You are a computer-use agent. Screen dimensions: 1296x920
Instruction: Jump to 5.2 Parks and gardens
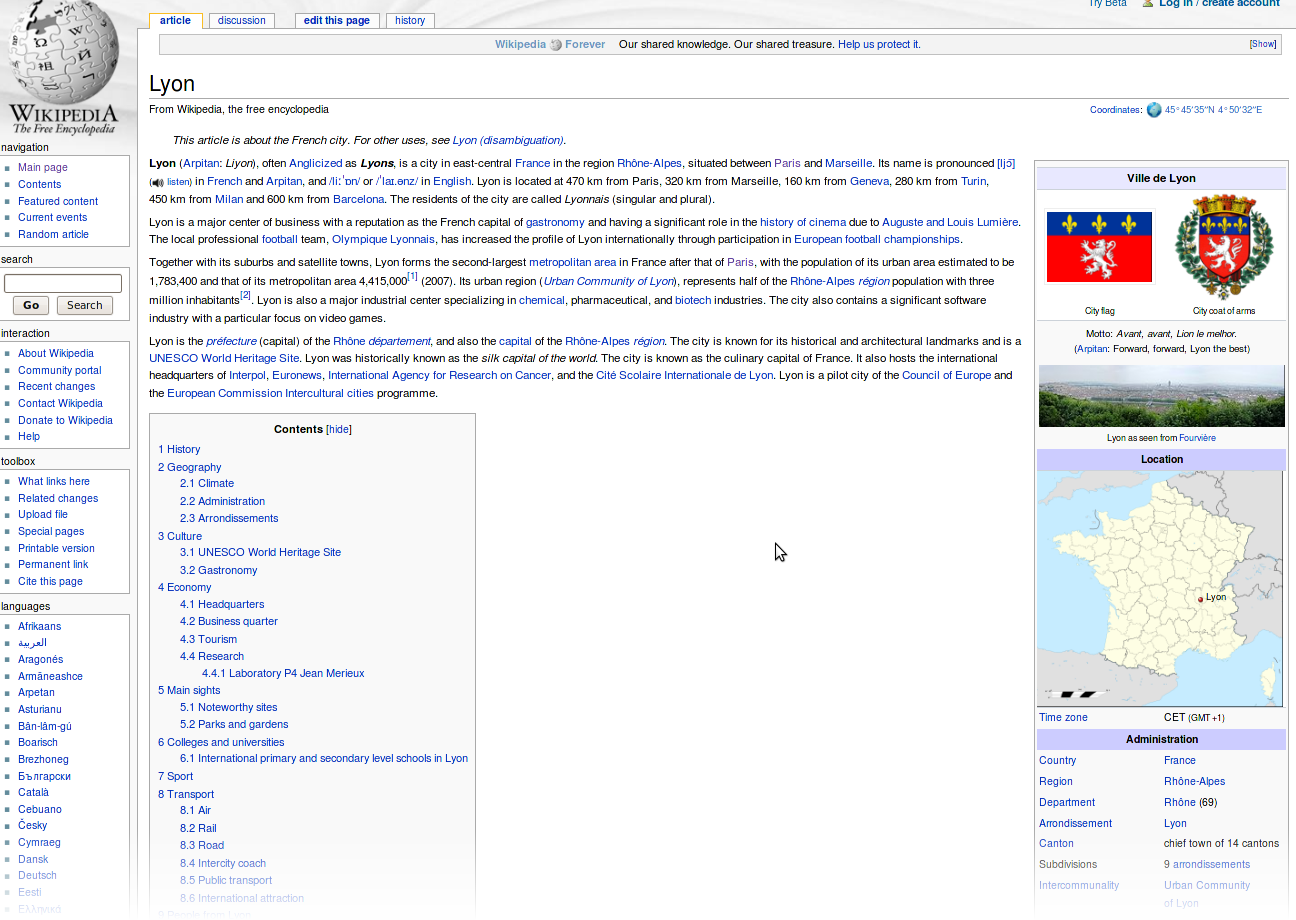(x=234, y=724)
